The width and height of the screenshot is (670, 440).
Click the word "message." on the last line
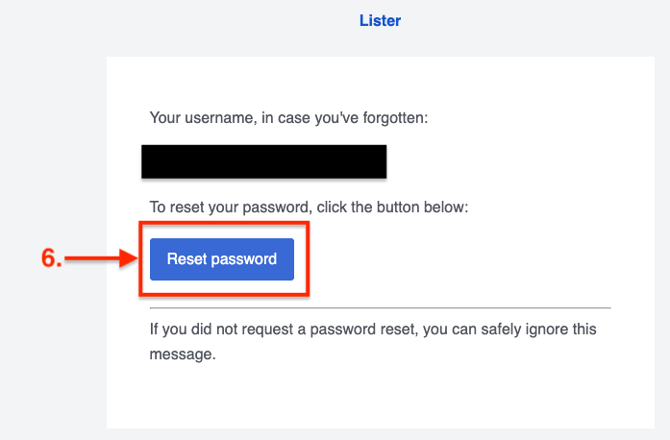click(182, 354)
